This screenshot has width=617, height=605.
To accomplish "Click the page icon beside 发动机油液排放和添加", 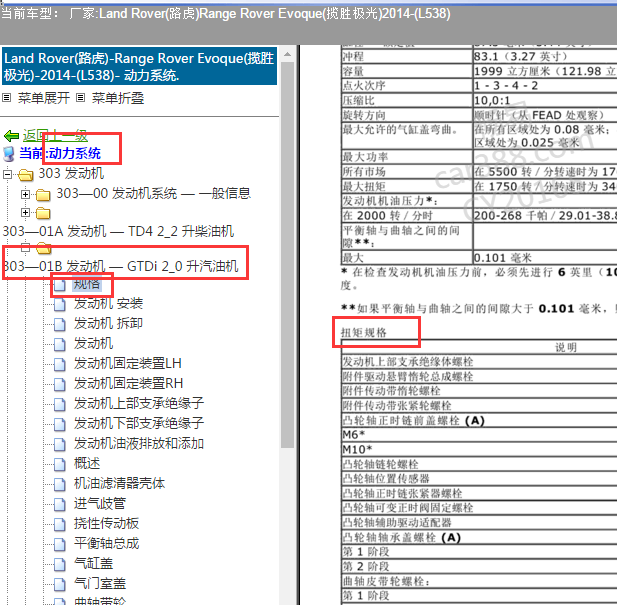I will (59, 445).
